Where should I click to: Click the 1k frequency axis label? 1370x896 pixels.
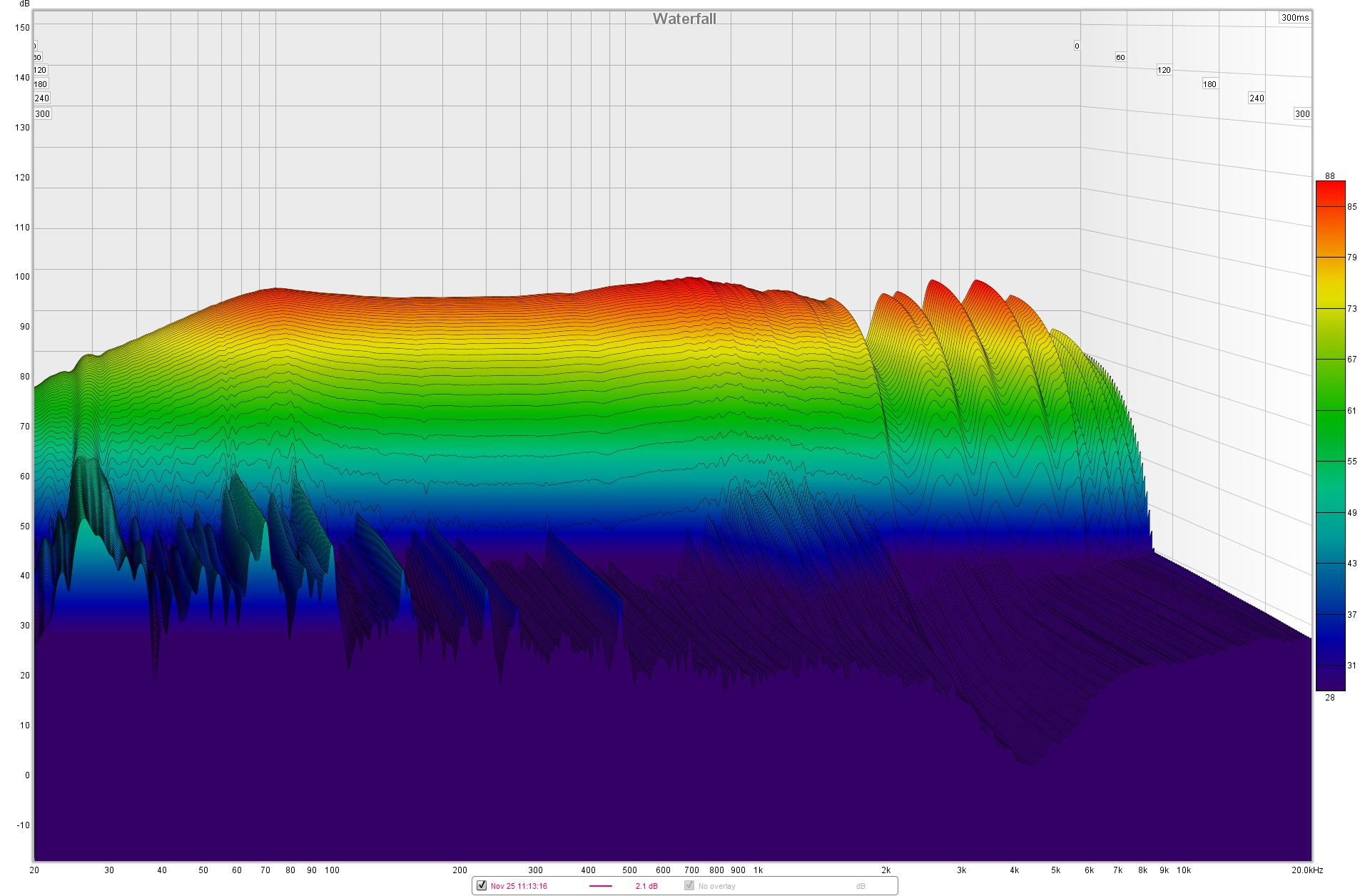pos(758,870)
